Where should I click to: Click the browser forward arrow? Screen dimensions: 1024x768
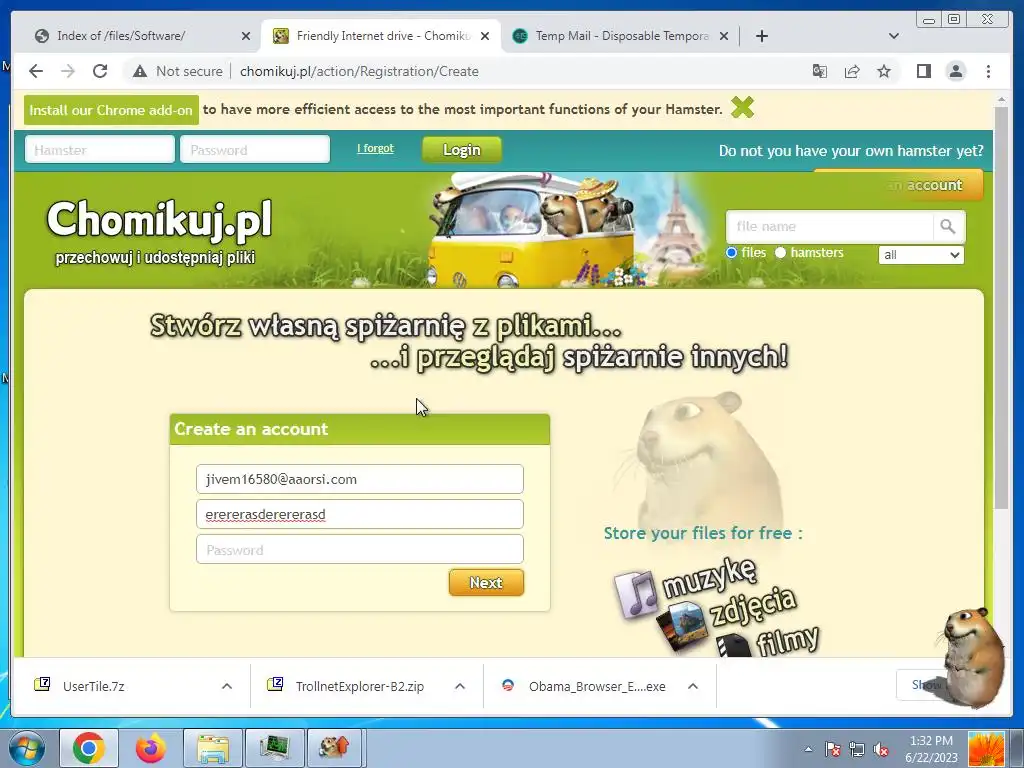tap(68, 71)
